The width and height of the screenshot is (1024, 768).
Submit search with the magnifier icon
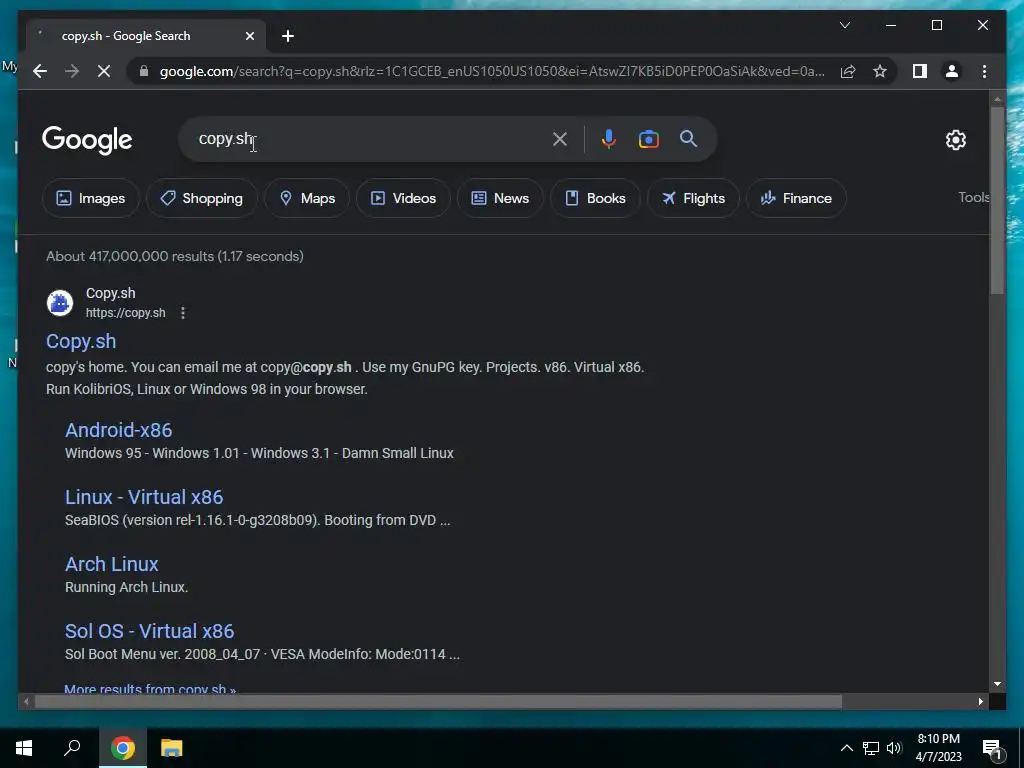(688, 139)
